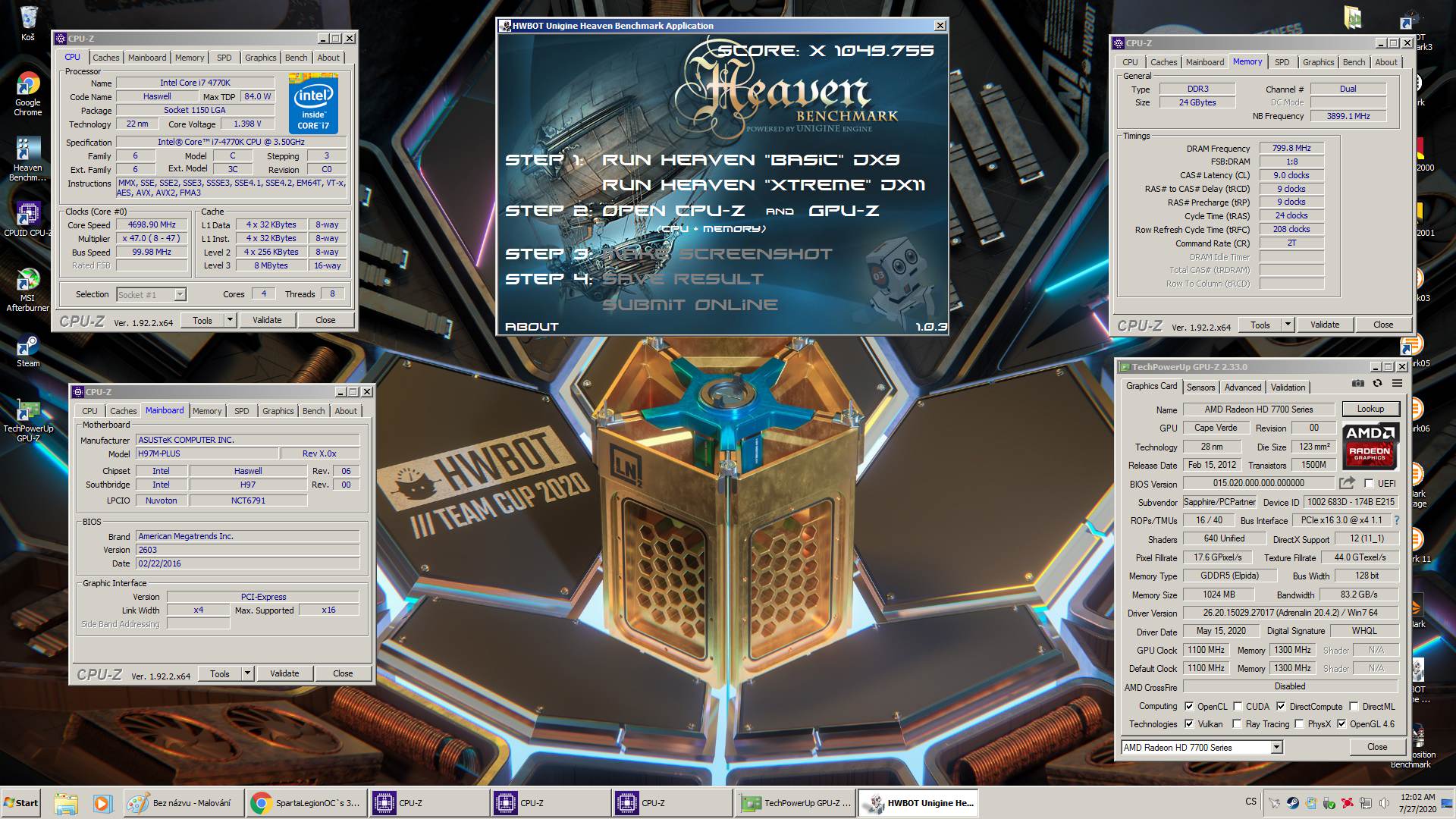Image resolution: width=1456 pixels, height=819 pixels.
Task: Open Google Chrome desktop icon
Action: (x=28, y=94)
